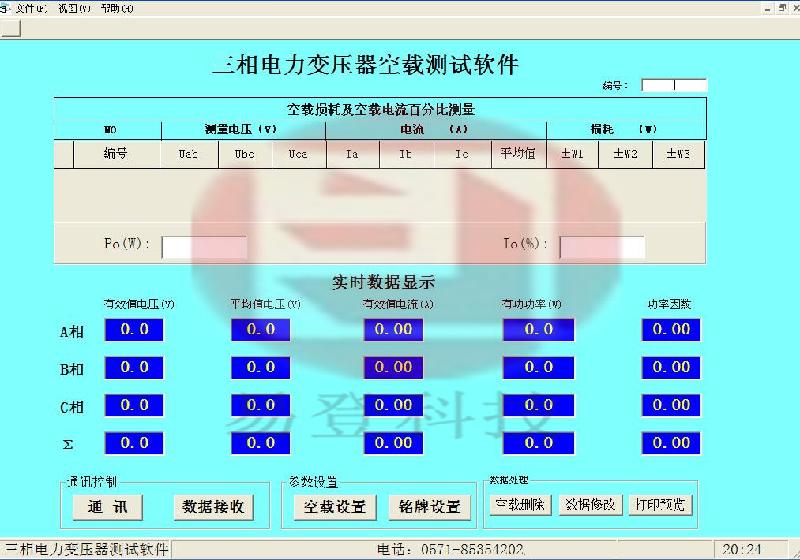
Task: Open 铭牌设置 nameplate settings
Action: point(430,507)
